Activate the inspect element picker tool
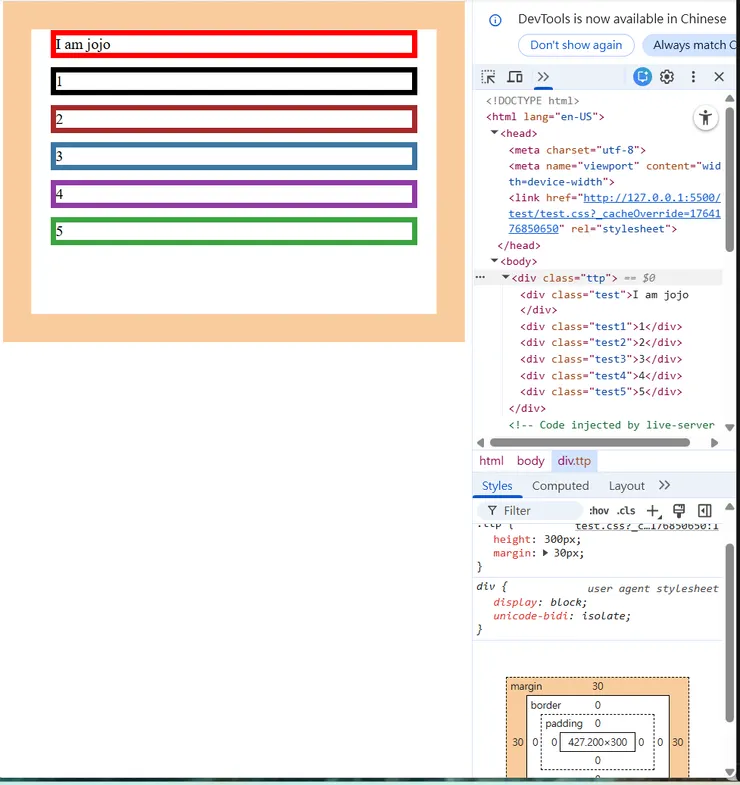 tap(488, 77)
